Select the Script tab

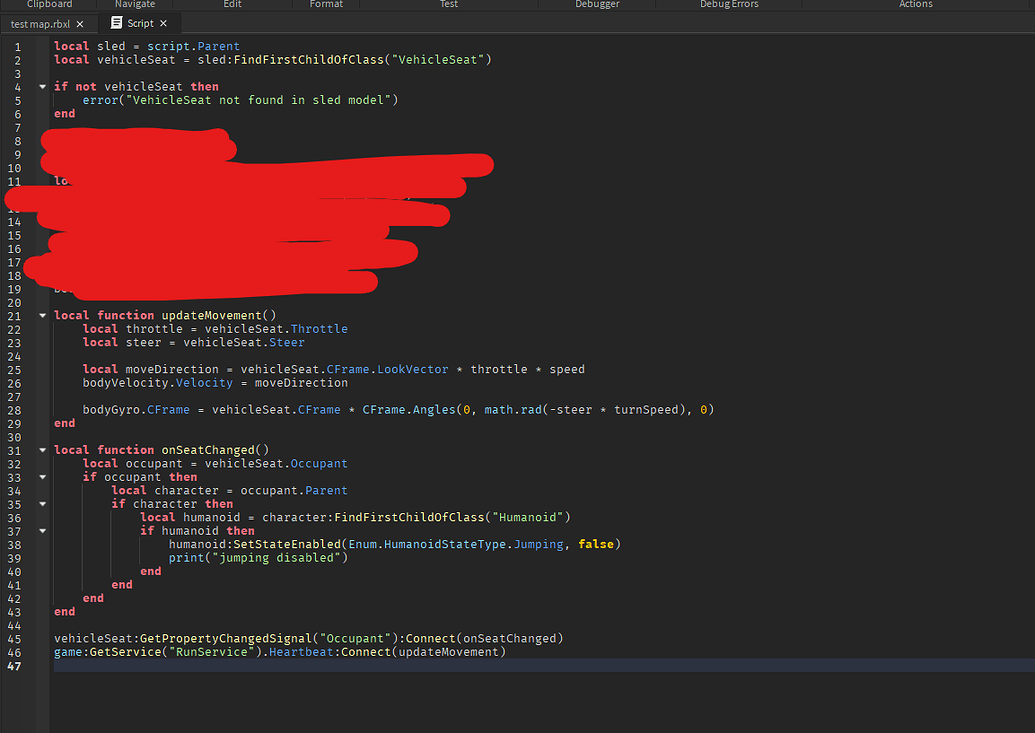pyautogui.click(x=140, y=23)
